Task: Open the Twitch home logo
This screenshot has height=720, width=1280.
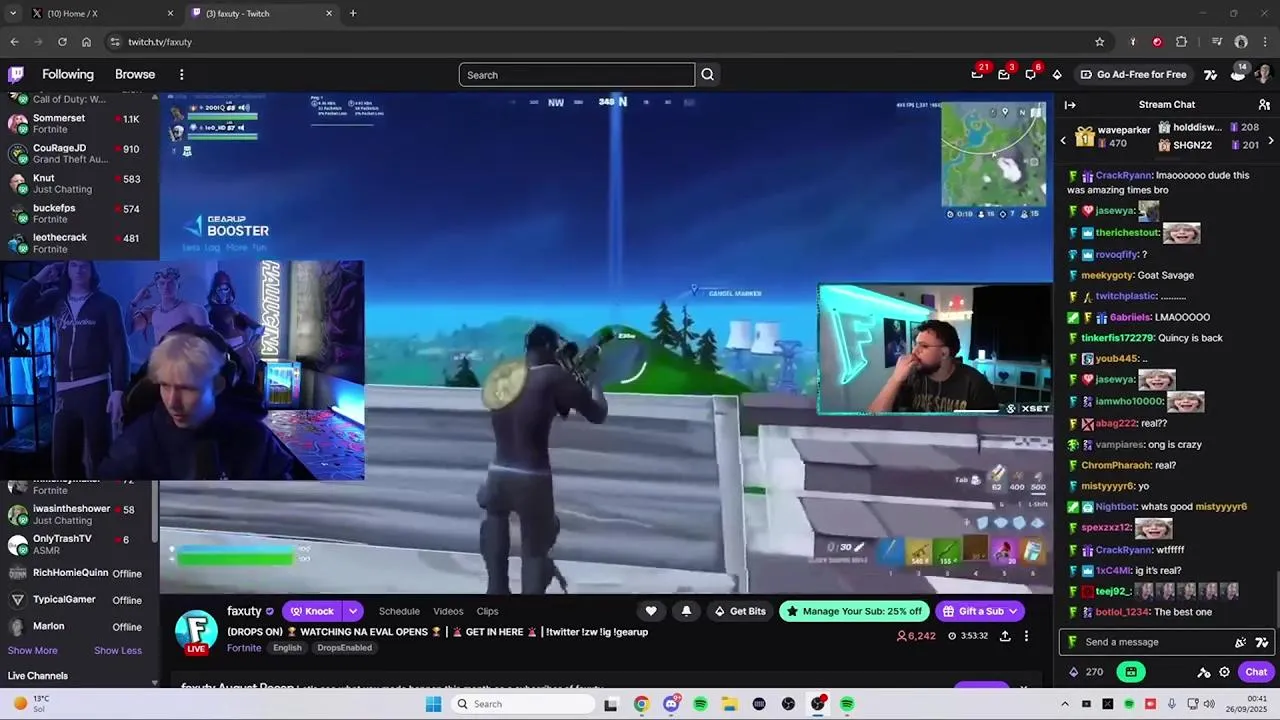Action: coord(16,74)
